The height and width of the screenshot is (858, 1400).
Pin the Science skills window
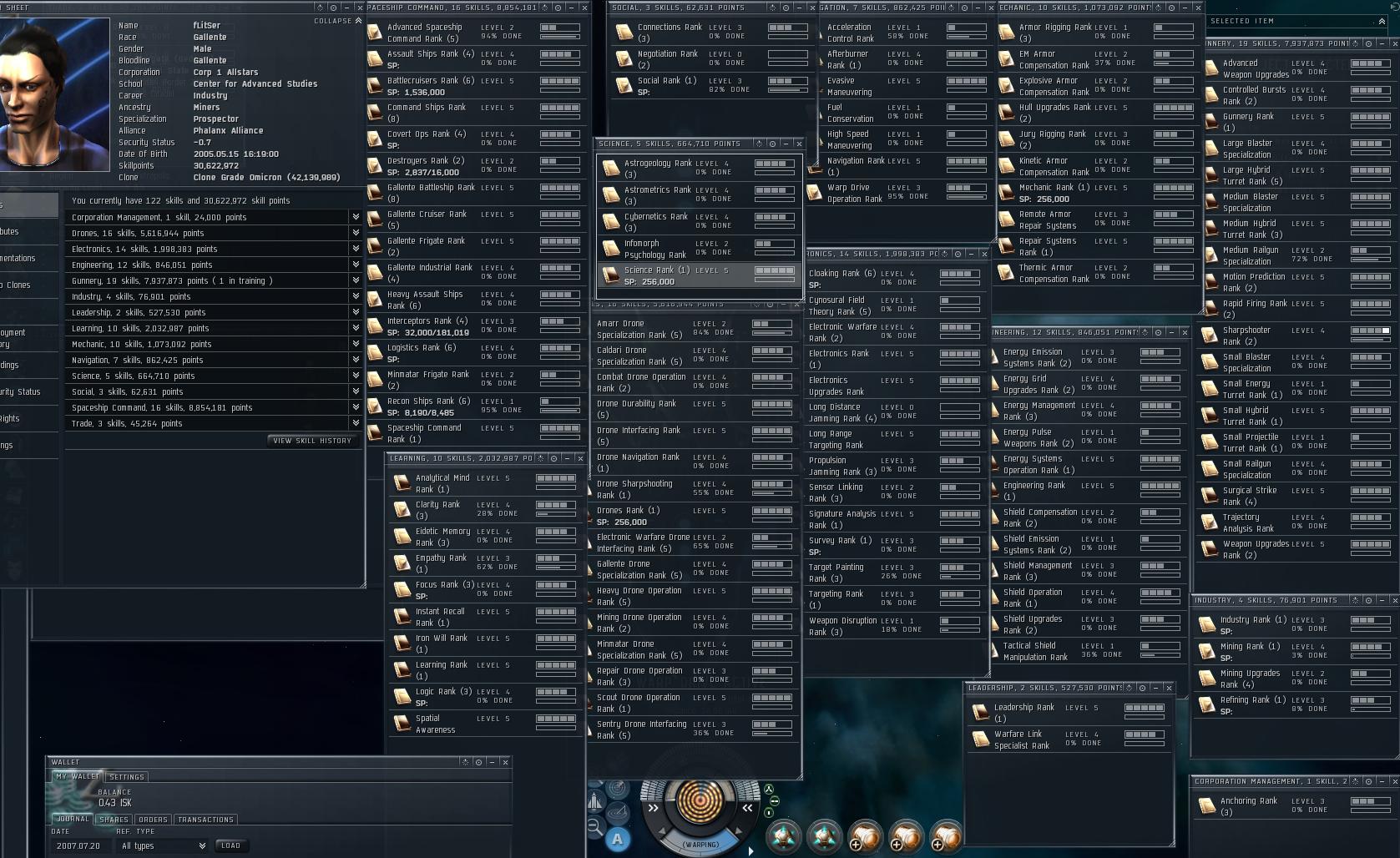772,144
